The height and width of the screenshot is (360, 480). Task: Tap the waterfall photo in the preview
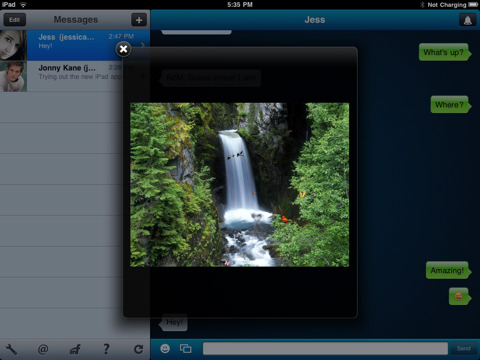click(x=239, y=185)
